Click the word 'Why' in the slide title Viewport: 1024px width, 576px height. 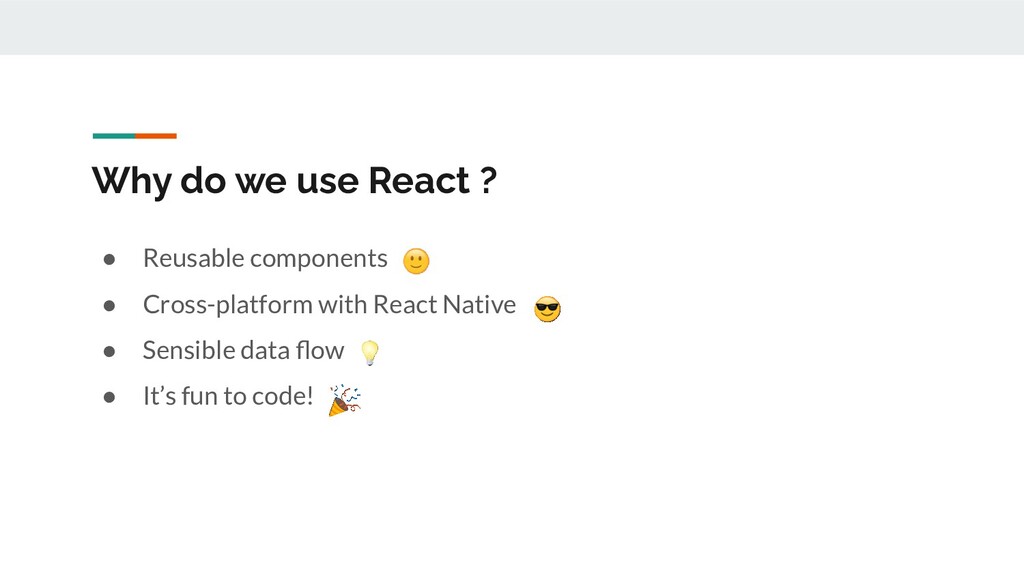[x=124, y=182]
